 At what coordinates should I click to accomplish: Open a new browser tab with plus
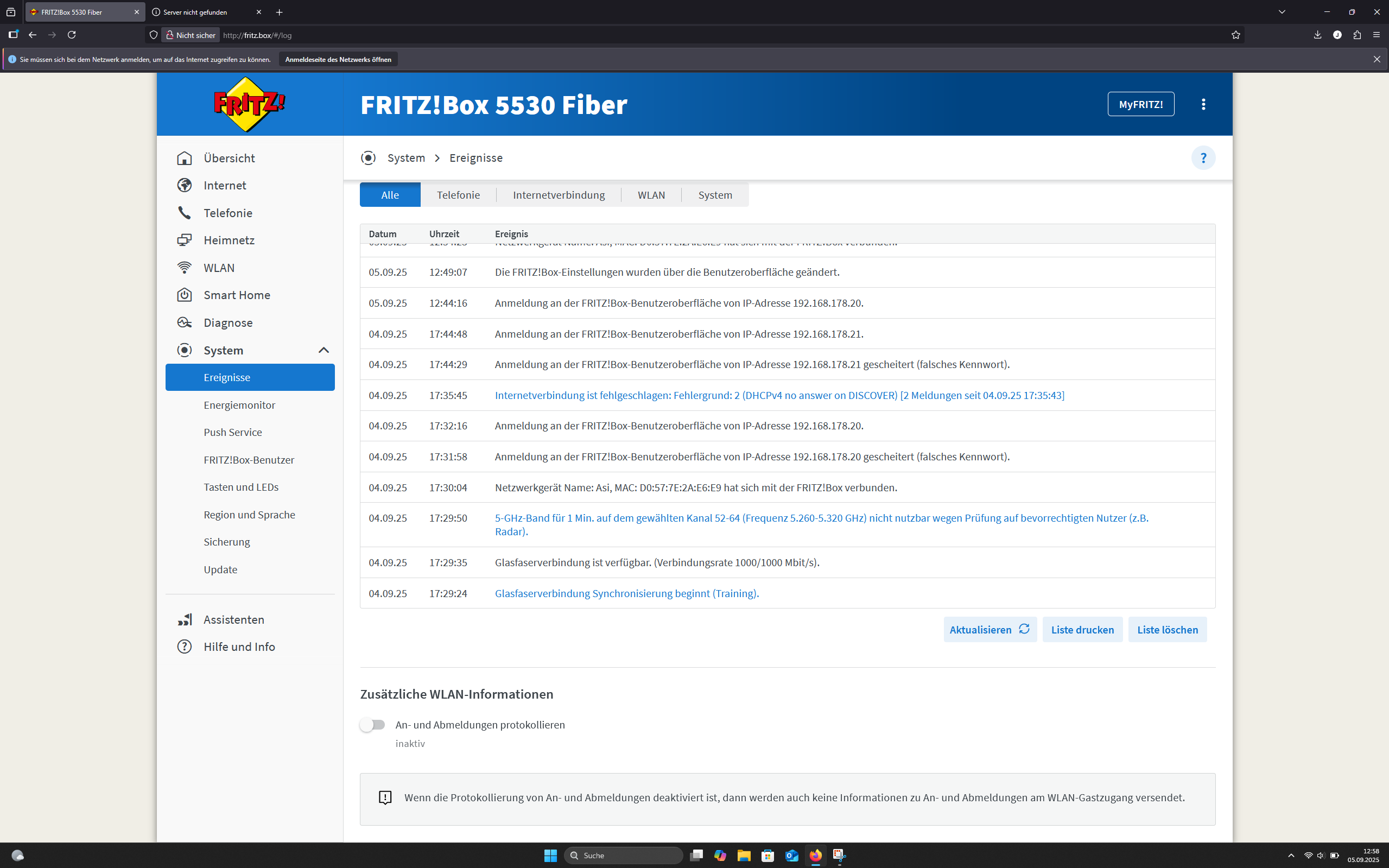(280, 12)
